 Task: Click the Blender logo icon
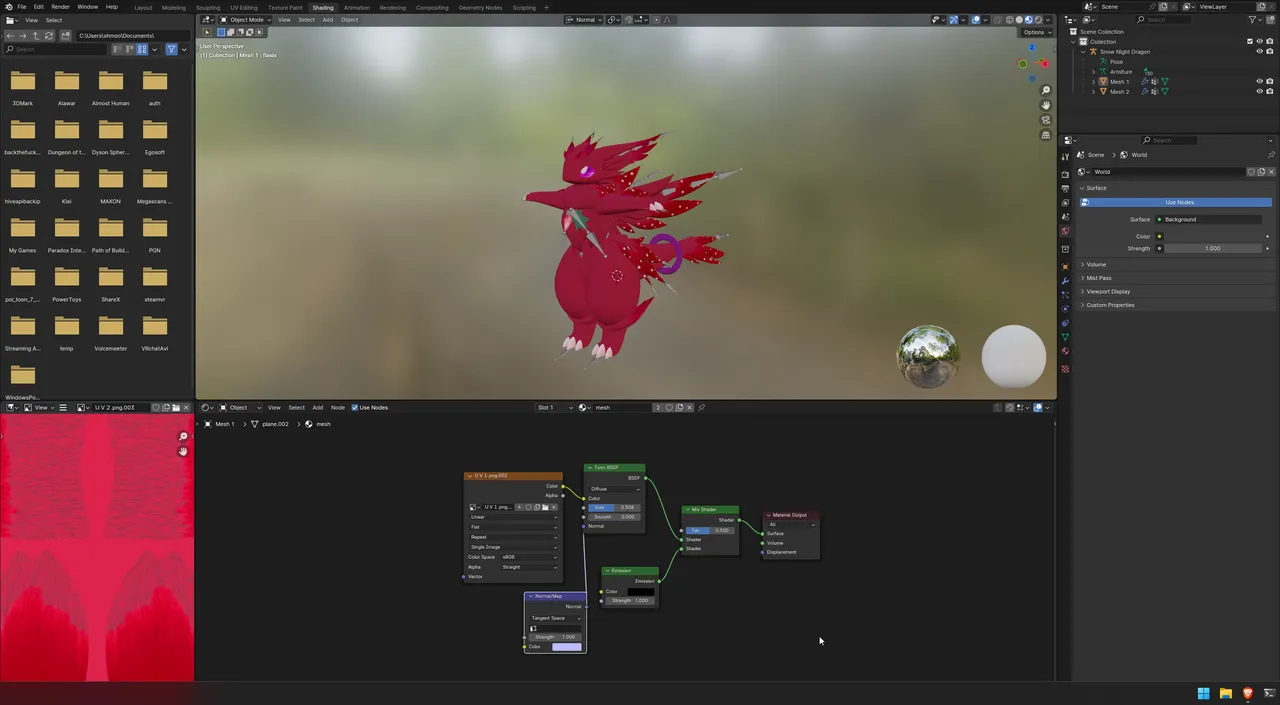pos(7,7)
